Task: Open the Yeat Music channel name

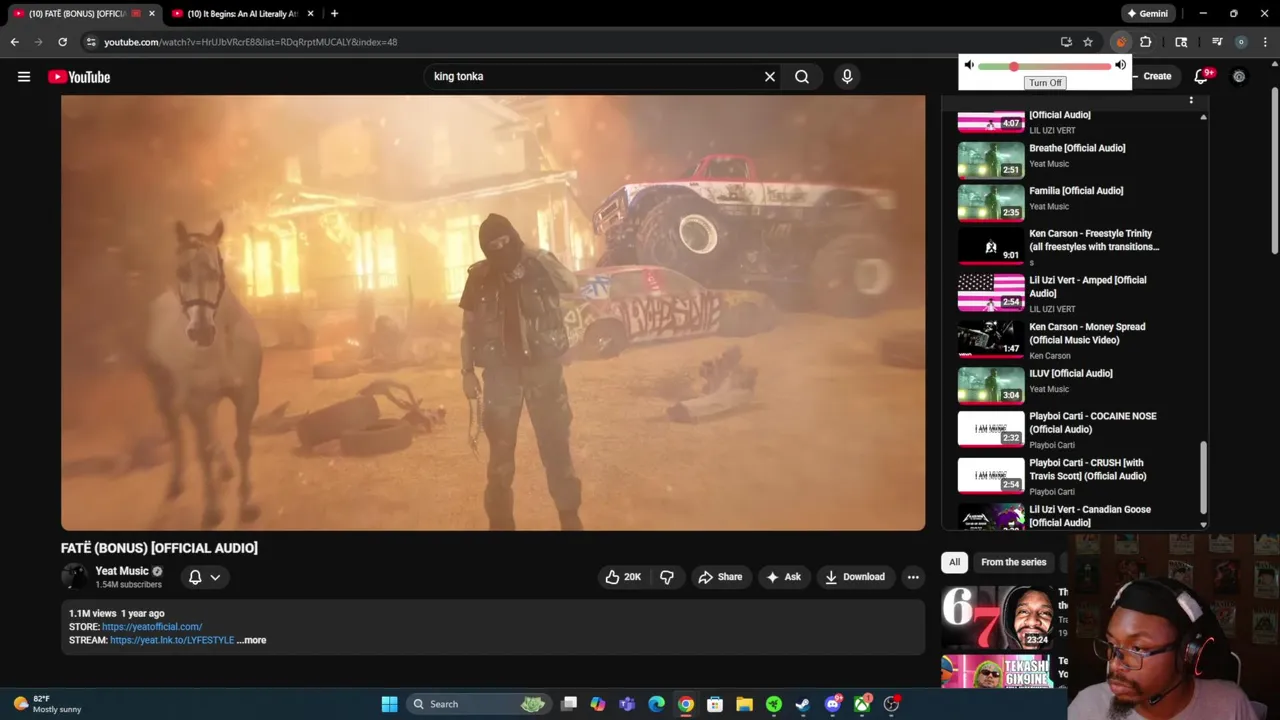Action: pos(122,571)
